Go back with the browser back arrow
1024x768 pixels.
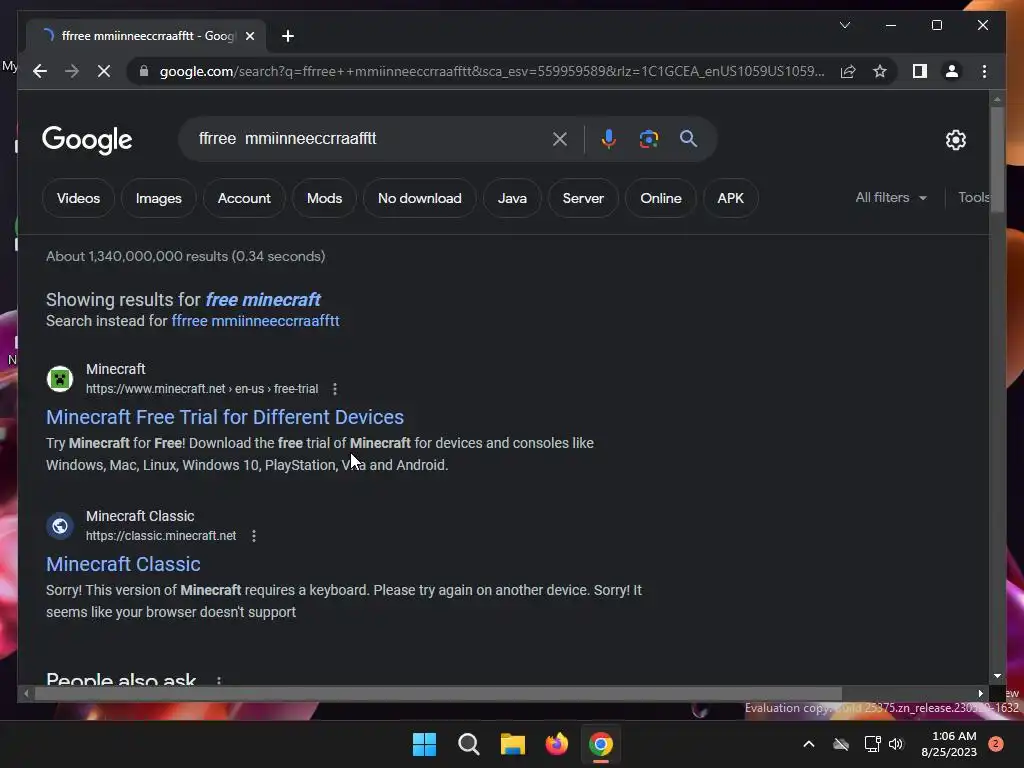[40, 71]
